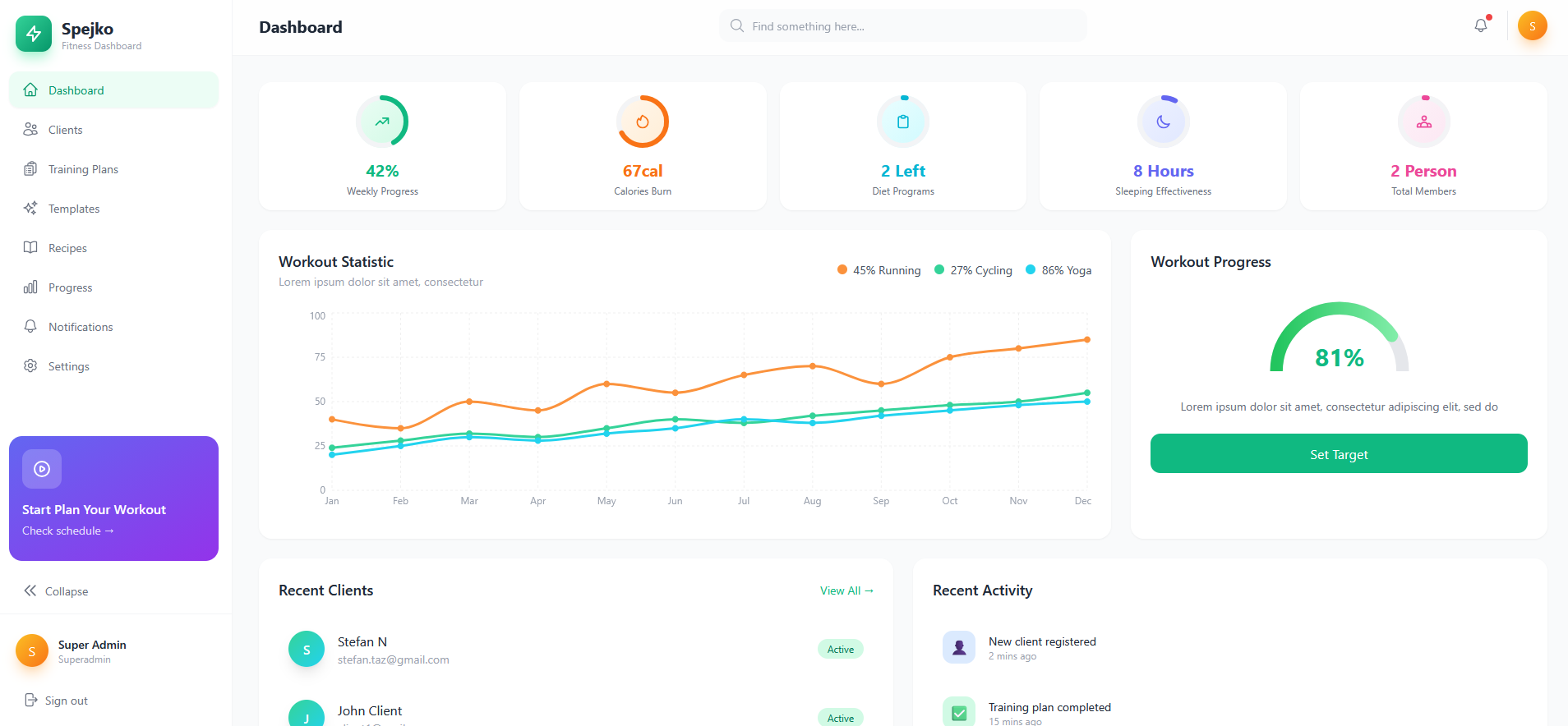Click the Workout Statistic heading
Viewport: 1568px width, 726px height.
(336, 261)
